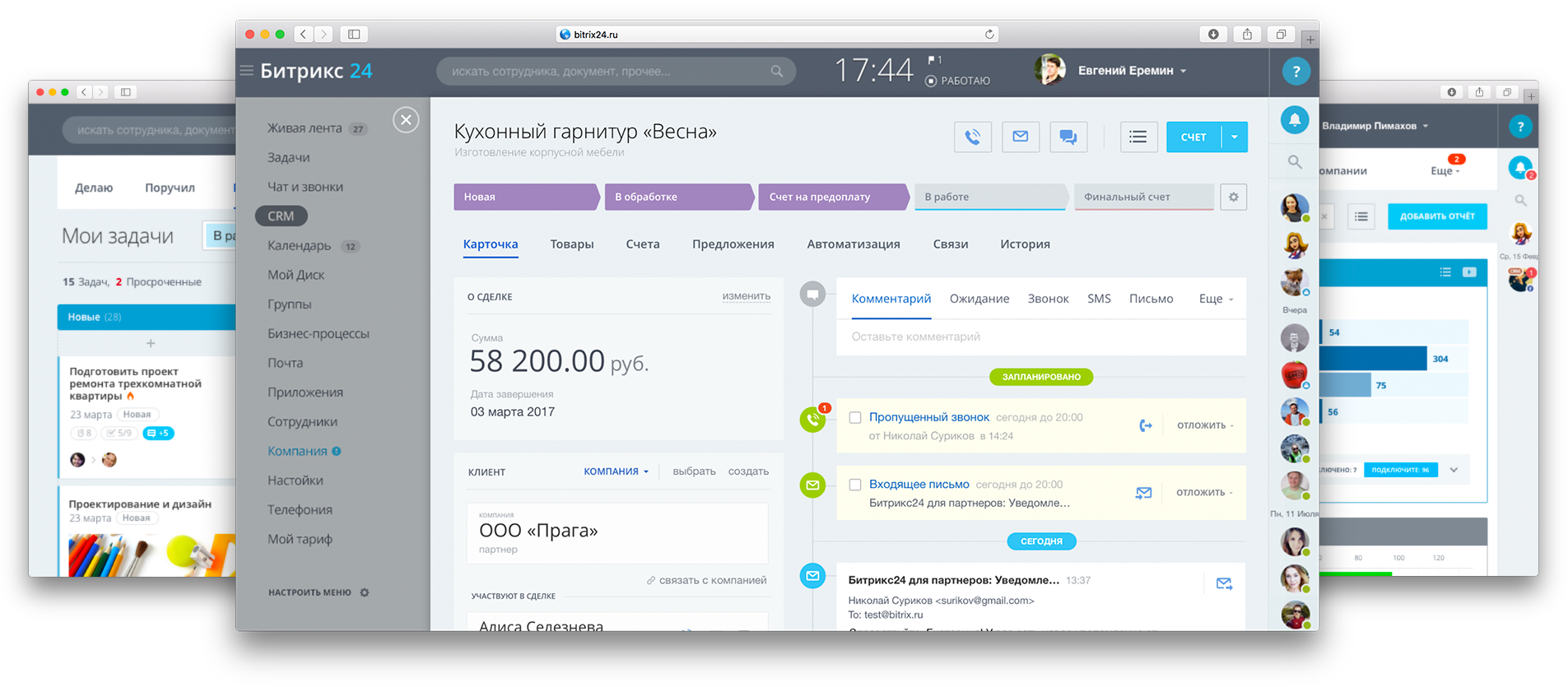Click the search magnifier in the front window's right sidebar
This screenshot has width=1568, height=687.
(x=1295, y=162)
